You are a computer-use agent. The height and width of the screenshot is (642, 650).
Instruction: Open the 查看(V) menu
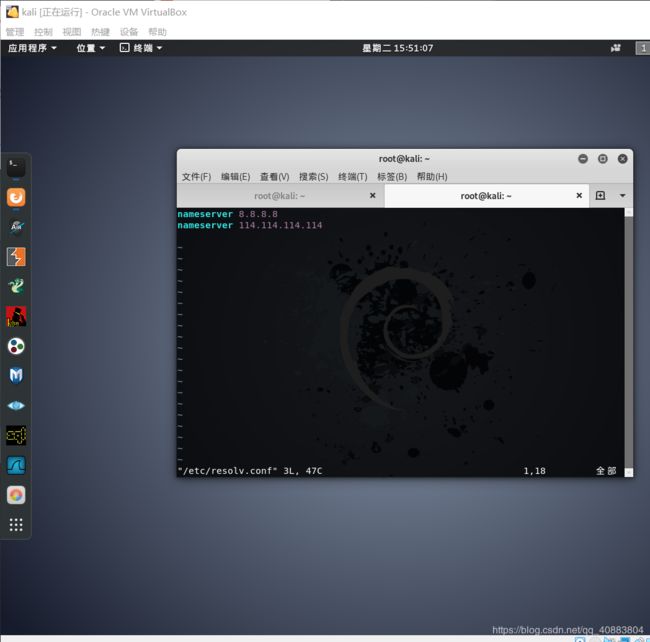point(274,177)
